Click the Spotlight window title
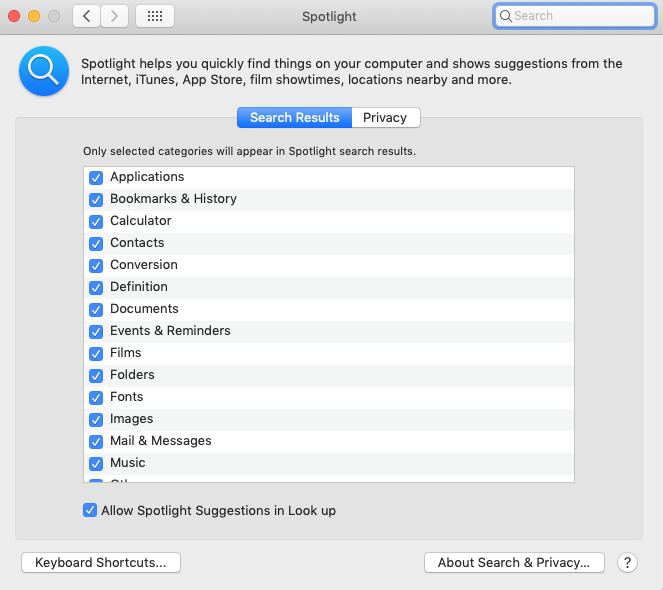Screen dimensions: 663x590 pos(329,16)
